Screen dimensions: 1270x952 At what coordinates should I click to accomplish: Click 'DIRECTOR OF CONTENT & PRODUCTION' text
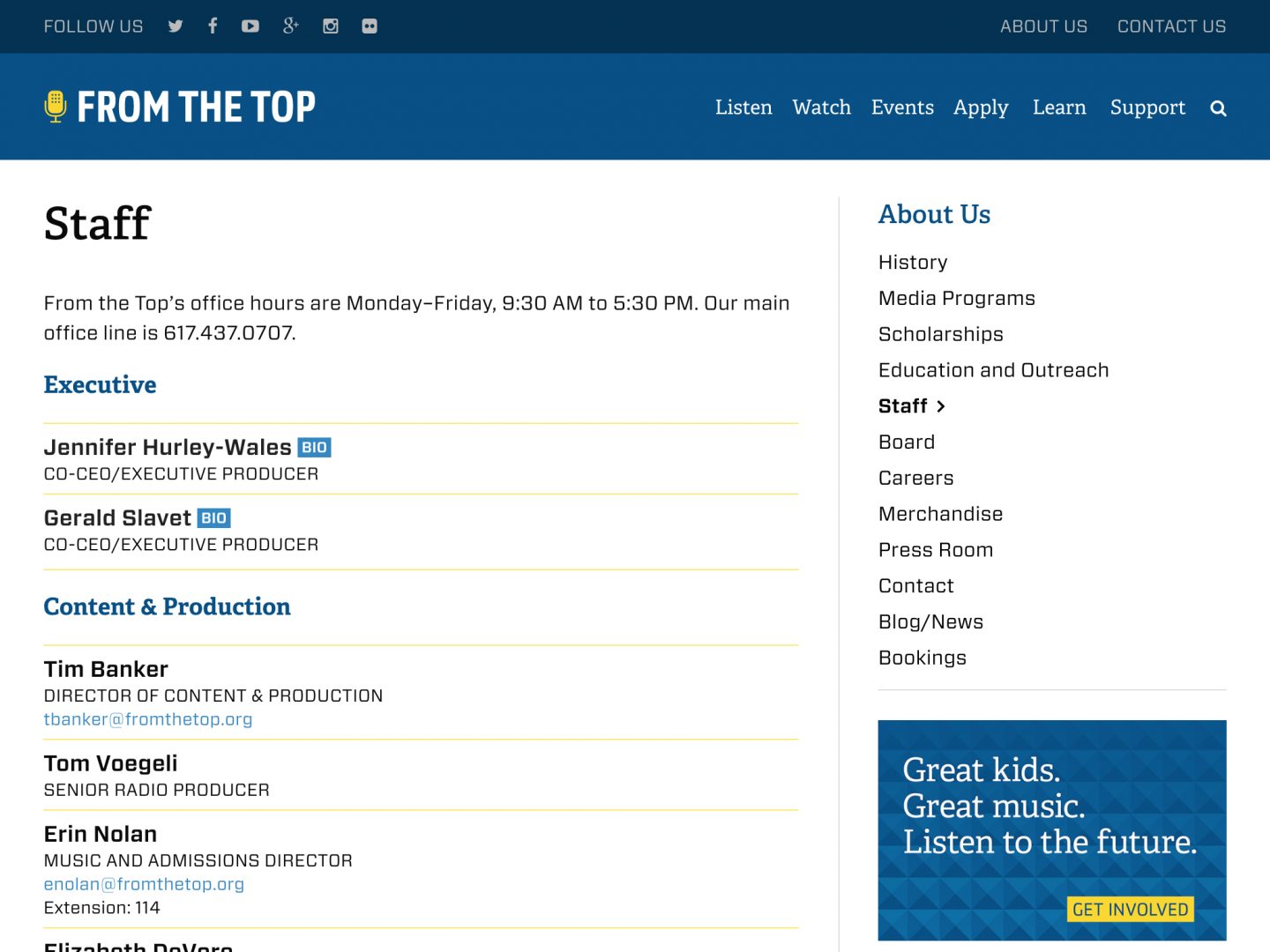pyautogui.click(x=213, y=696)
